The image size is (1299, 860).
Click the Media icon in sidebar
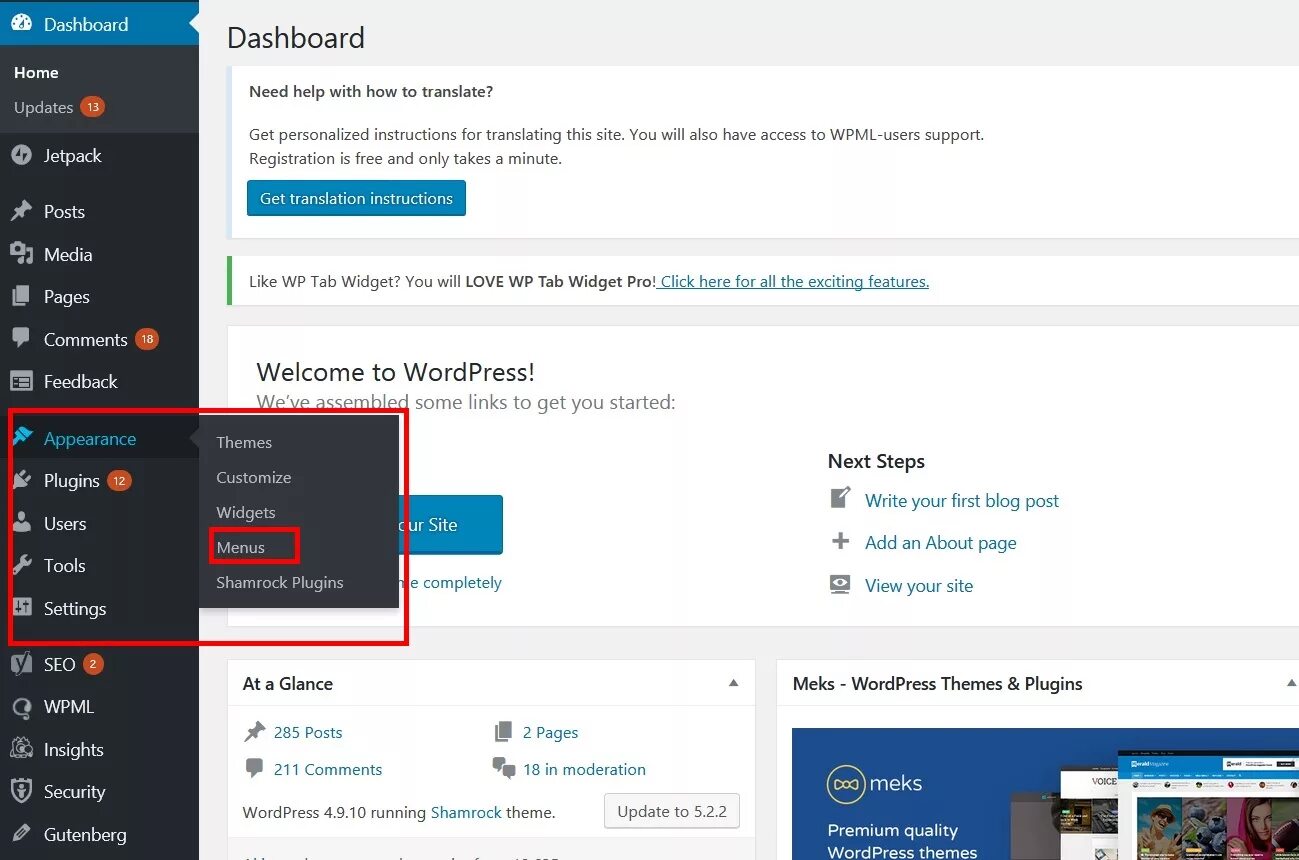click(21, 254)
